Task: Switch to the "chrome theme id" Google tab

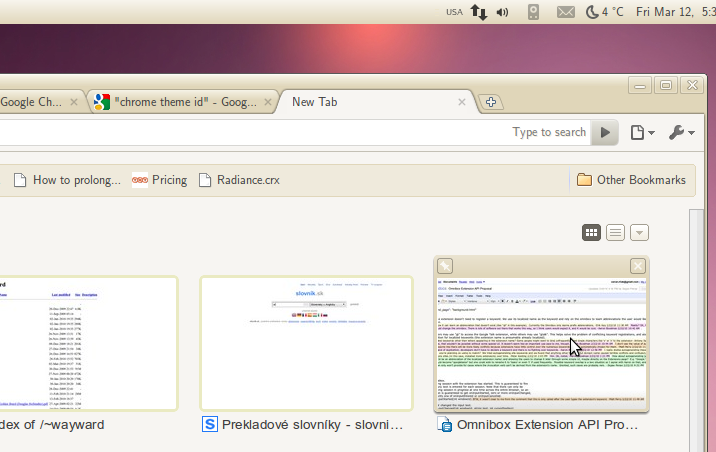Action: coord(181,102)
